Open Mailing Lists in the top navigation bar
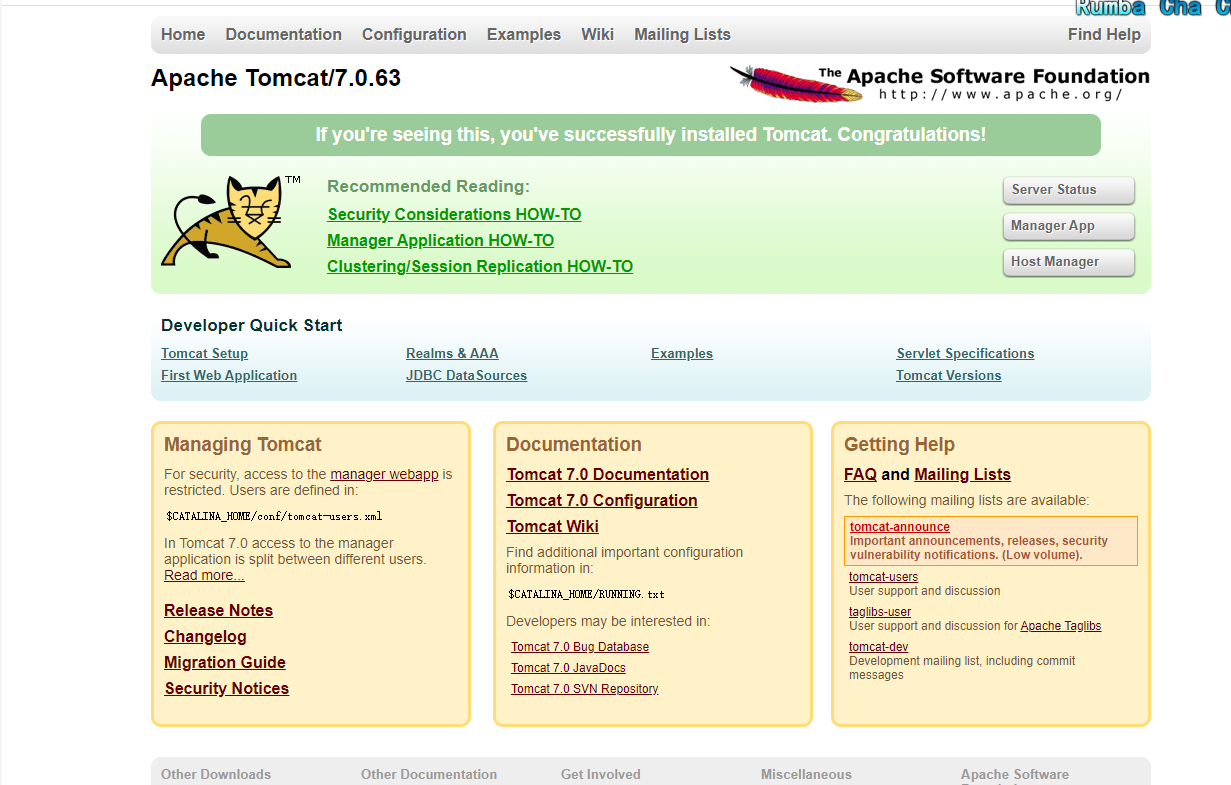The height and width of the screenshot is (785, 1231). (682, 34)
